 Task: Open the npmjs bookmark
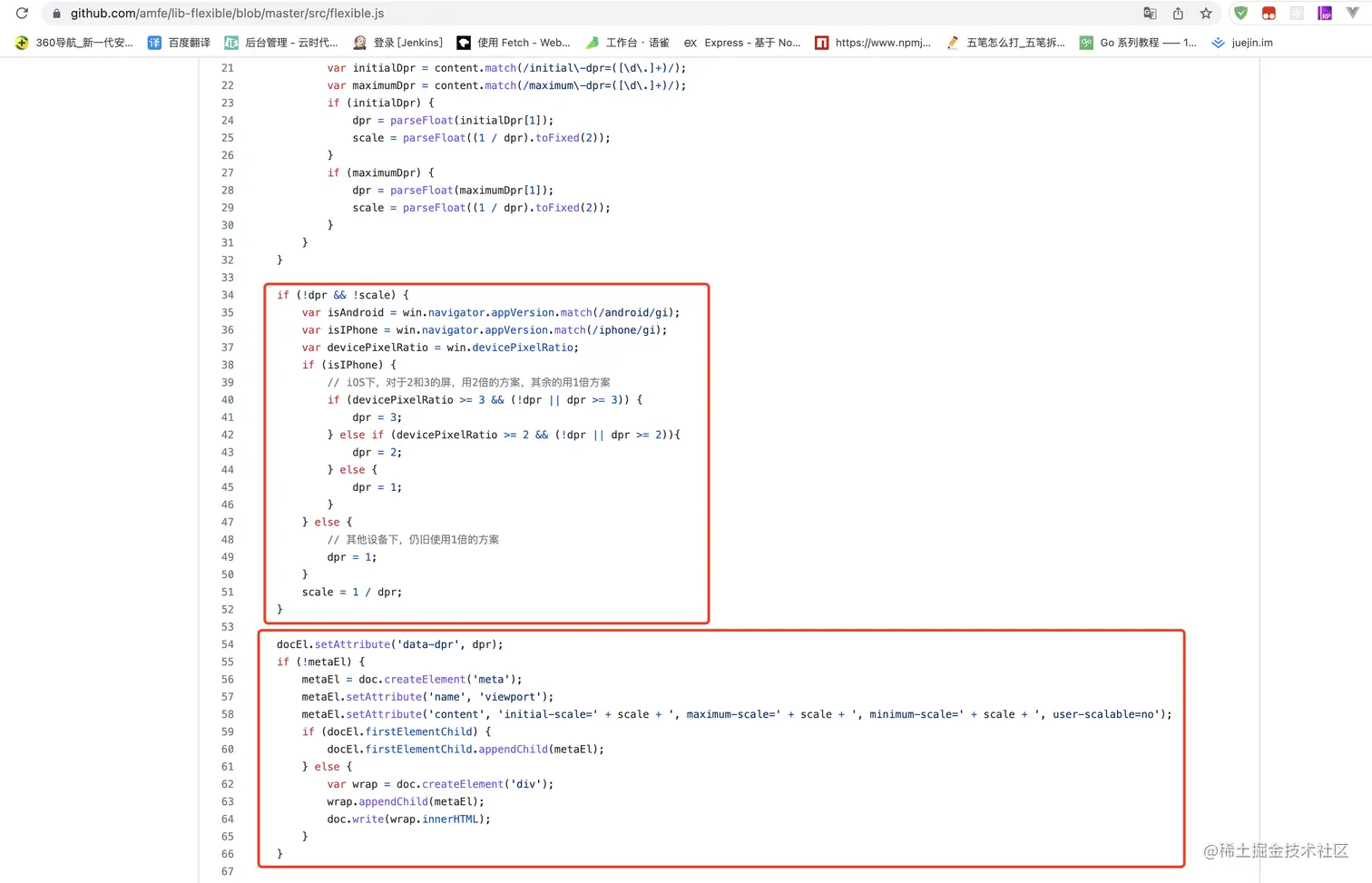pyautogui.click(x=873, y=43)
